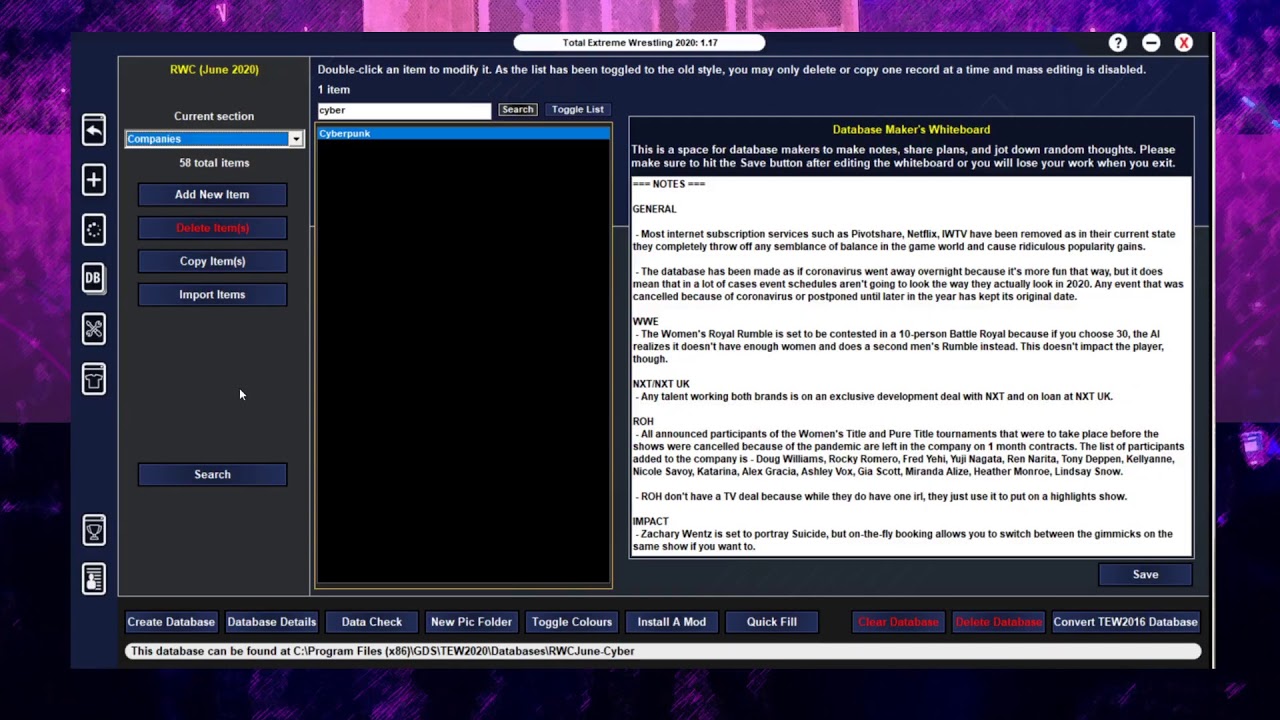Click the red Delete Item(s) button

point(212,228)
